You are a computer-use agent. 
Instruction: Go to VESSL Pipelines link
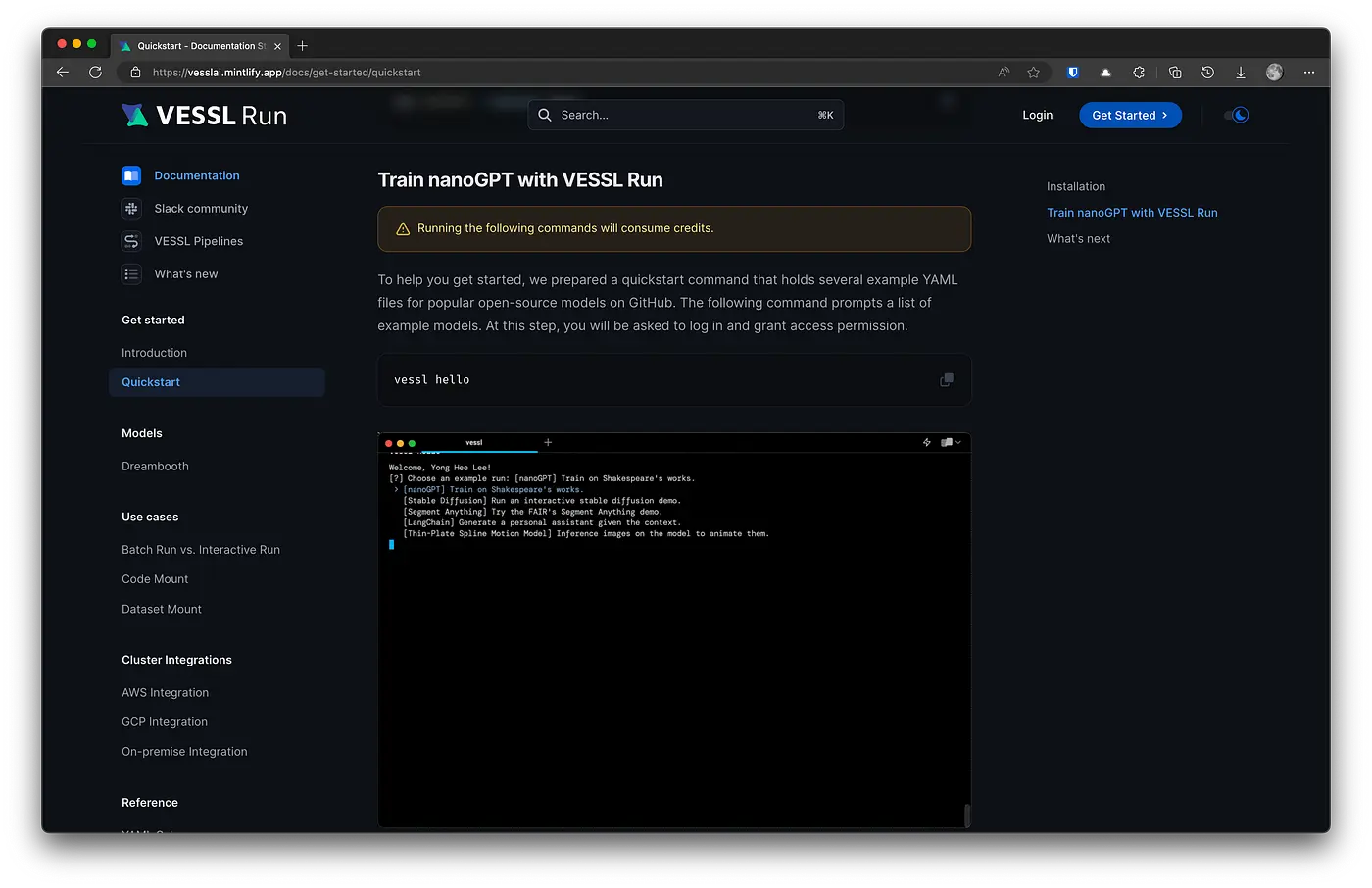[x=199, y=241]
